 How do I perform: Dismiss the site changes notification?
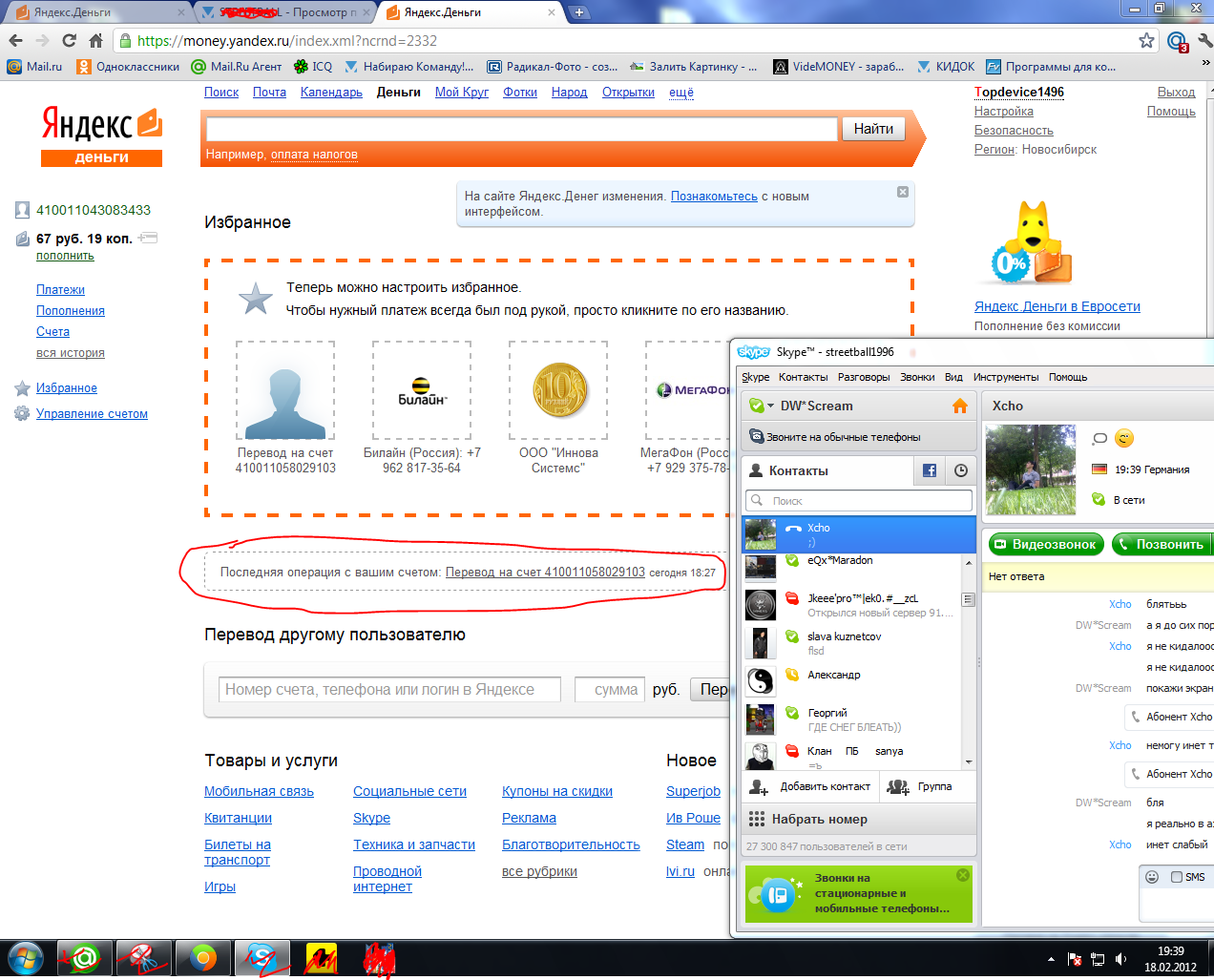coord(903,192)
